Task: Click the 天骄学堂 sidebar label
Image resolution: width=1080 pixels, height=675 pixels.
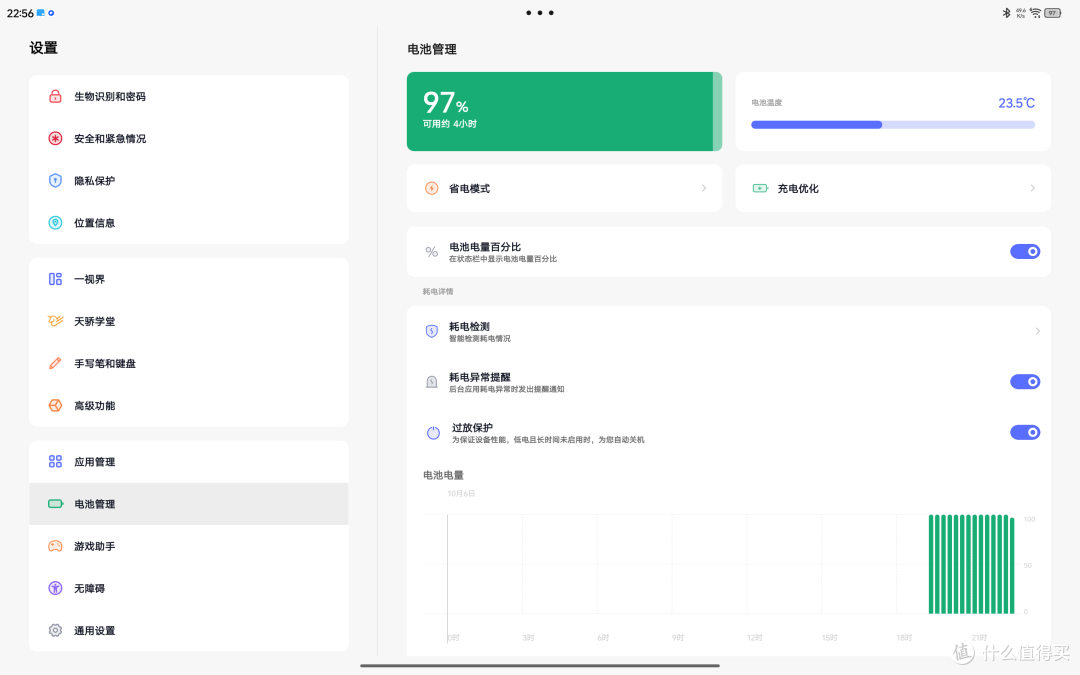Action: tap(94, 321)
